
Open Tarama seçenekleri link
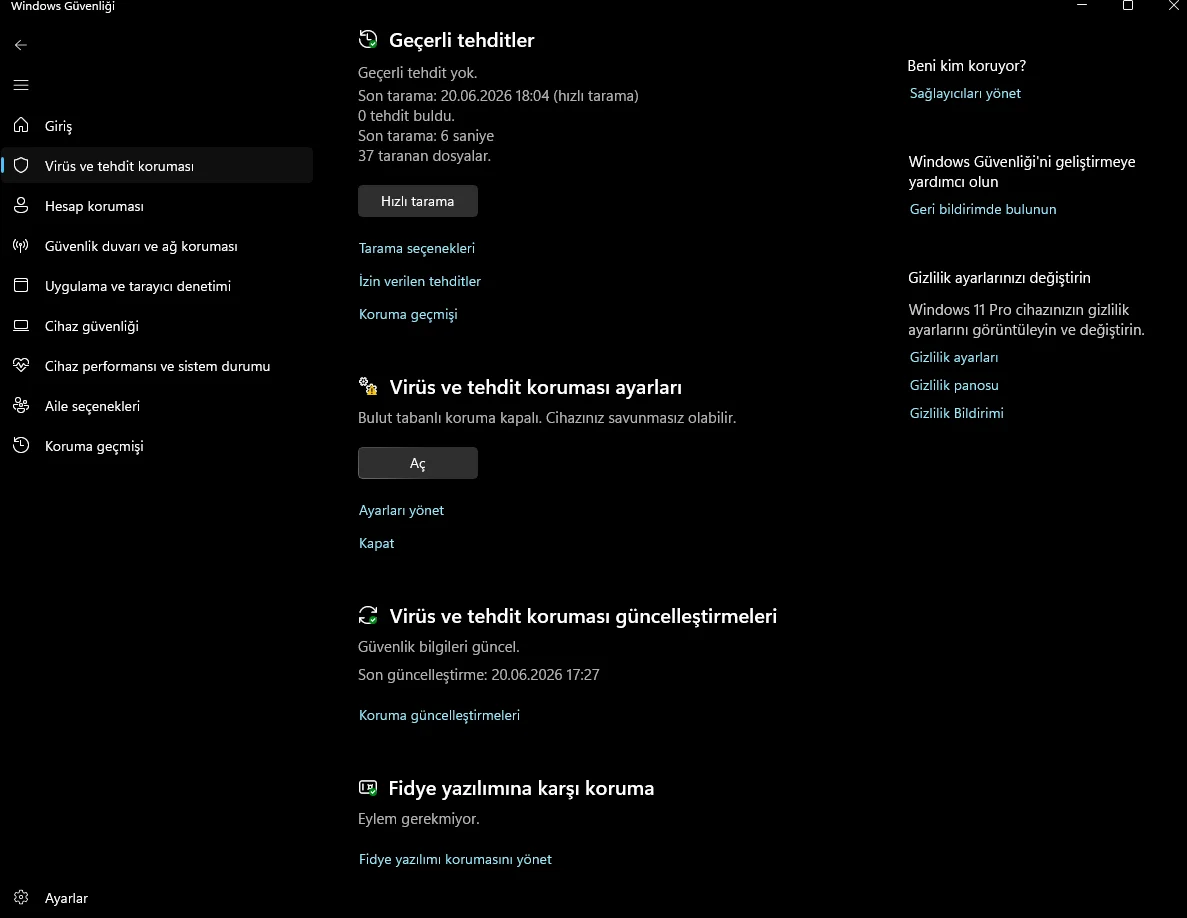pos(416,248)
